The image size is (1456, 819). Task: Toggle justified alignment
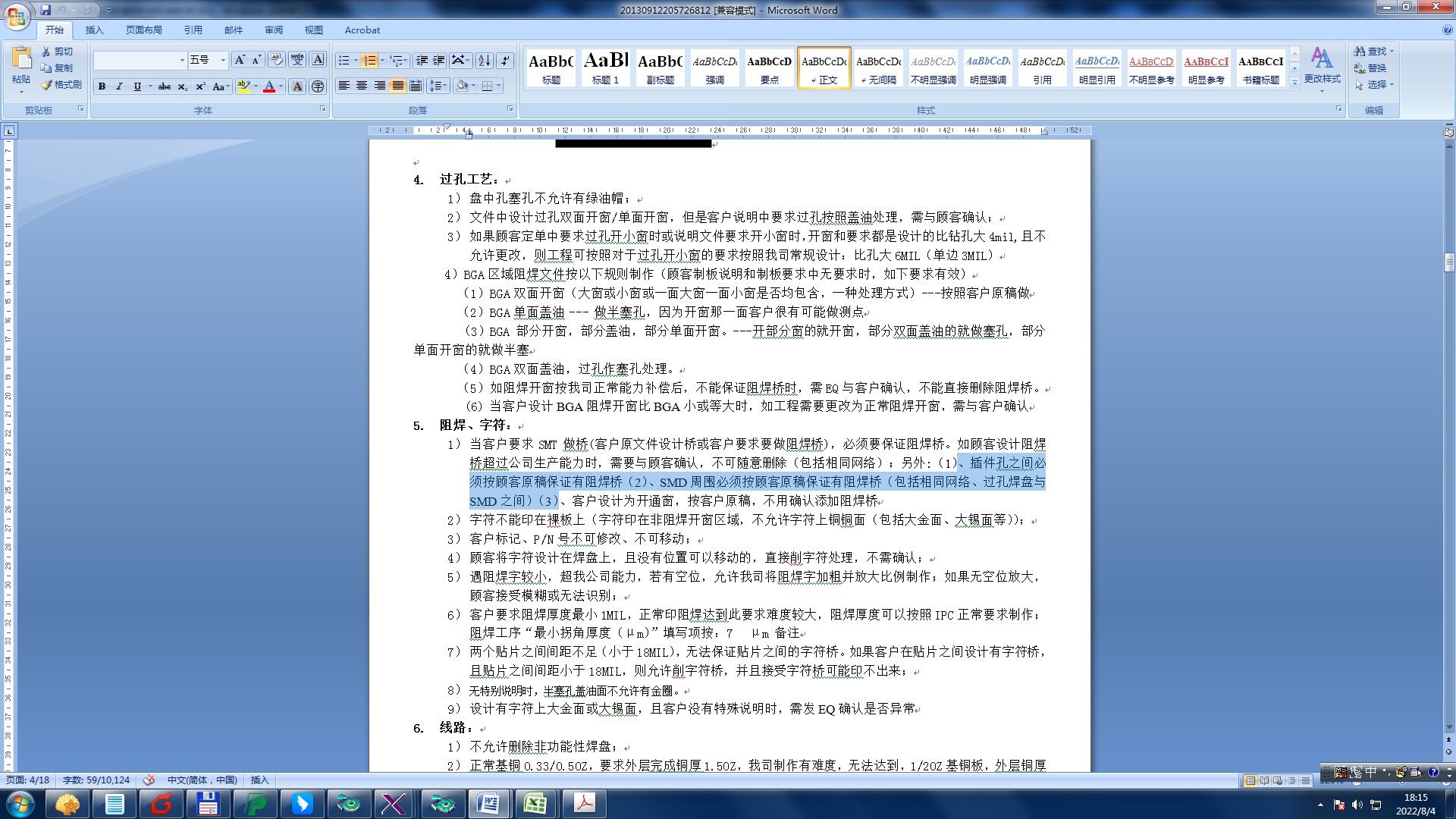click(397, 86)
